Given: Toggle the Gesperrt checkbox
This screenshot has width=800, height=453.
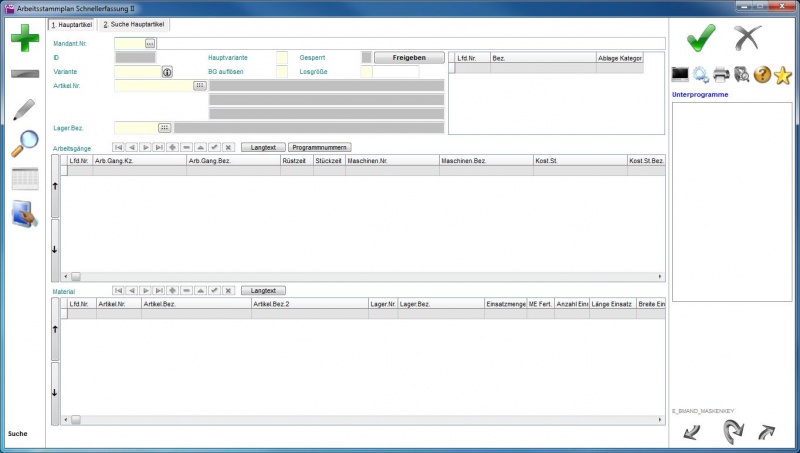Looking at the screenshot, I should 366,58.
